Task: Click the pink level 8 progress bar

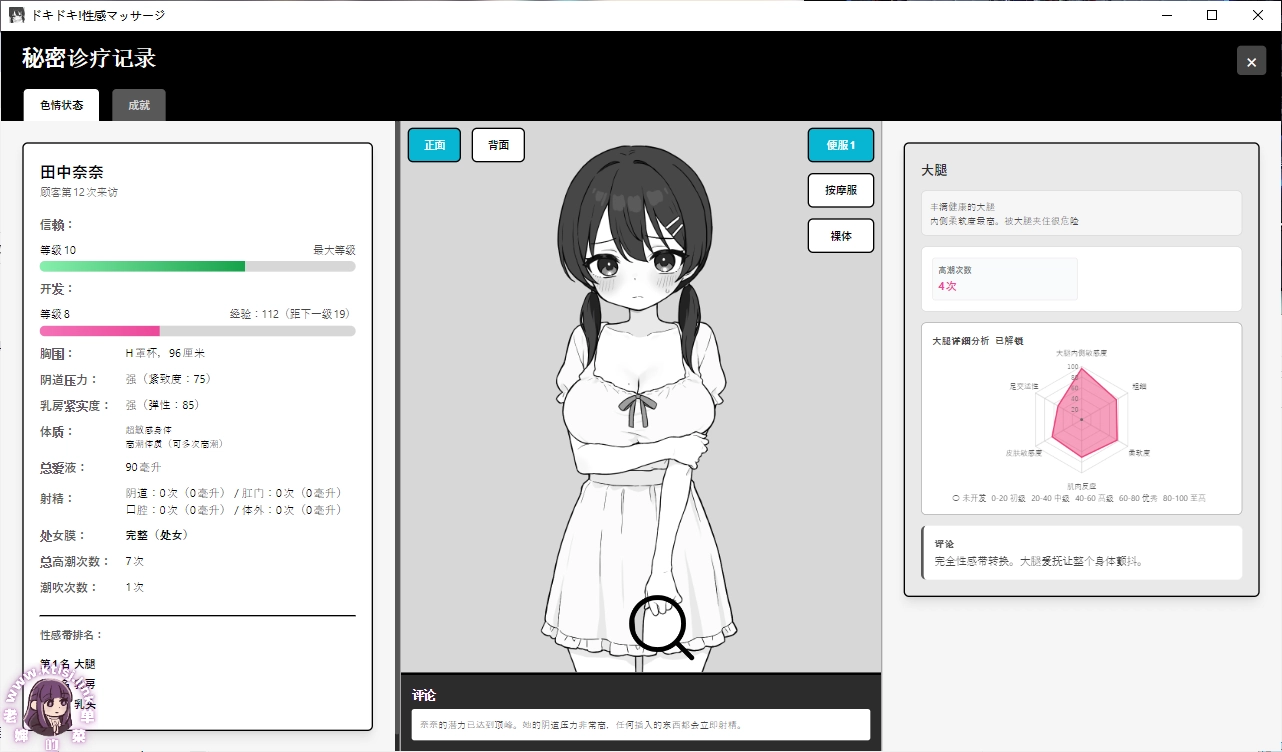Action: pos(197,331)
